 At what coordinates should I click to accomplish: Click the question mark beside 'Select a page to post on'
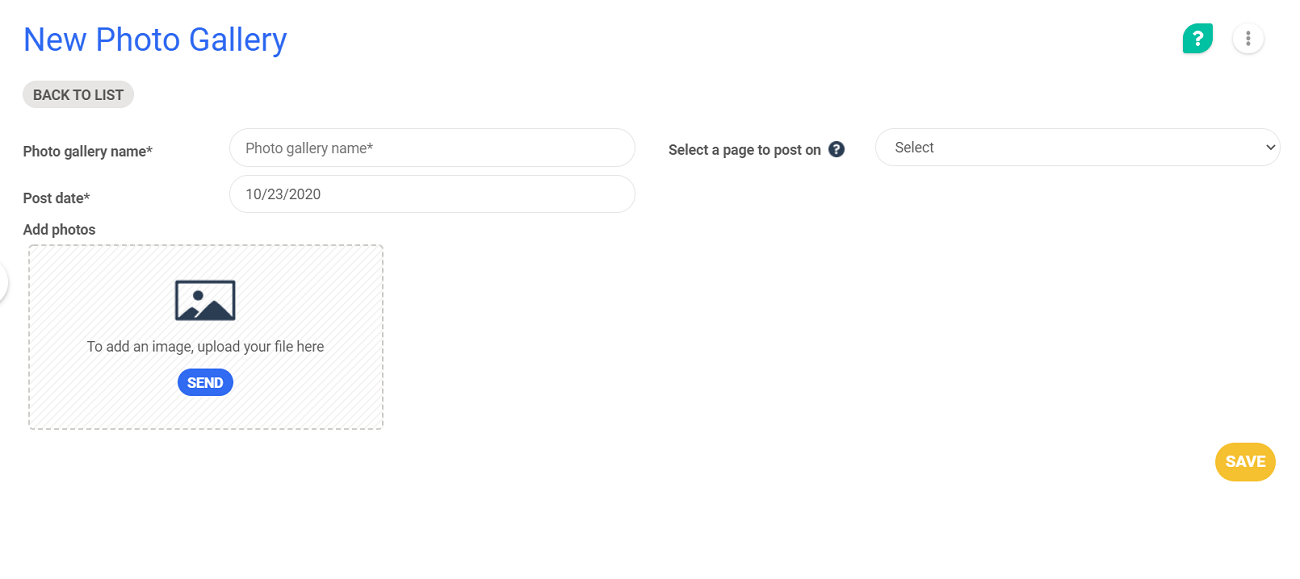pos(837,149)
